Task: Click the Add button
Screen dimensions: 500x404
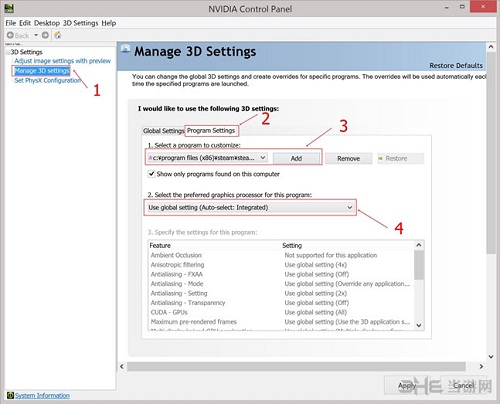Action: (x=296, y=158)
